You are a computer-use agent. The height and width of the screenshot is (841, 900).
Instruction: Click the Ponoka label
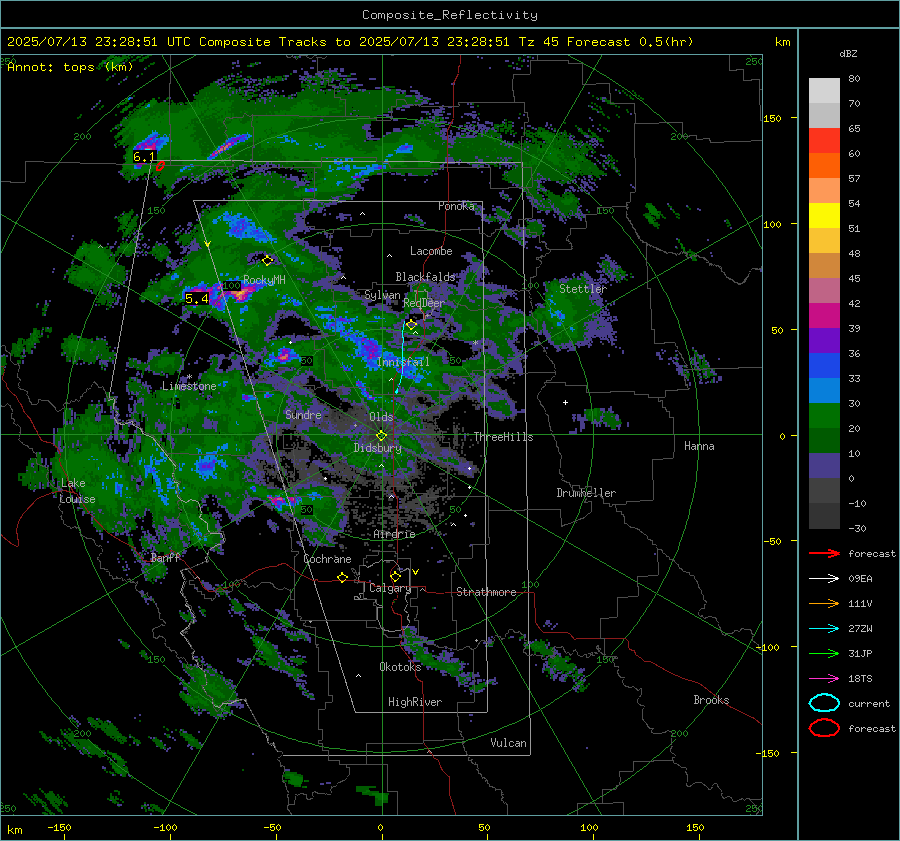point(456,206)
